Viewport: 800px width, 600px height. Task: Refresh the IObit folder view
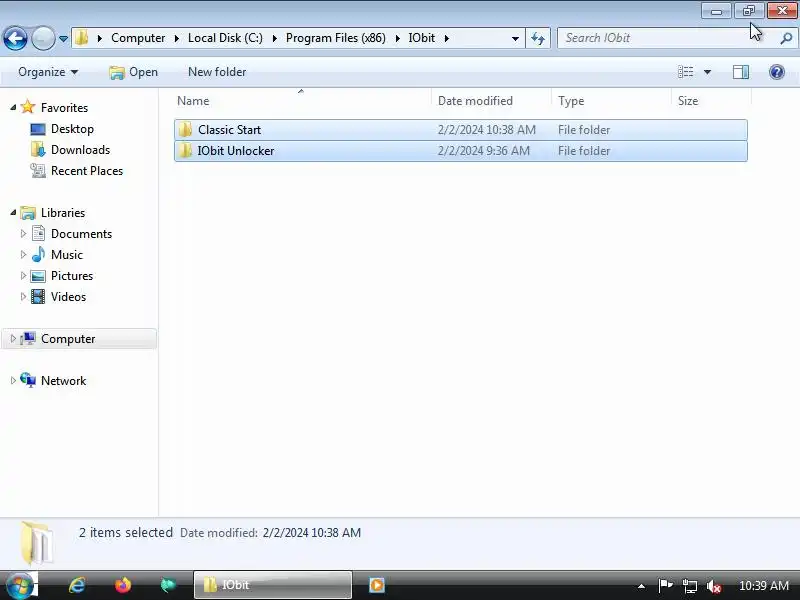pyautogui.click(x=538, y=38)
